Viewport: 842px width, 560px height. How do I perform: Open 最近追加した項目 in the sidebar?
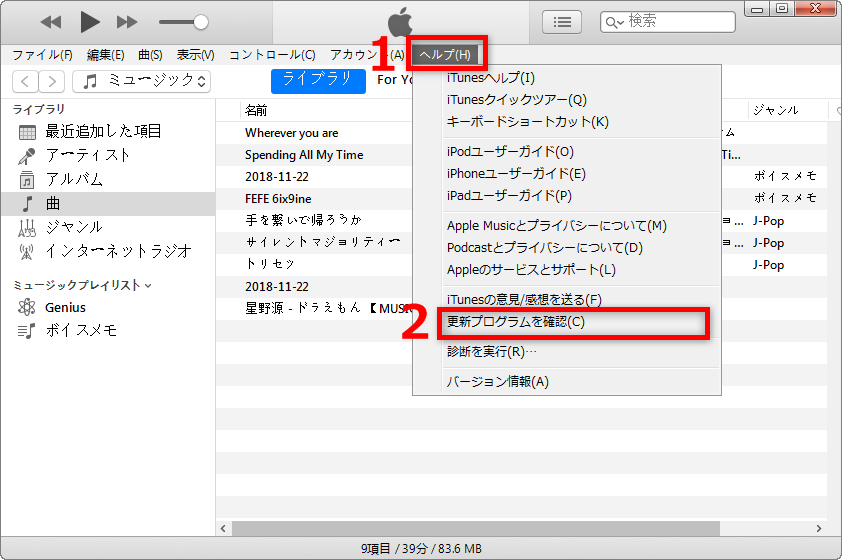point(103,131)
